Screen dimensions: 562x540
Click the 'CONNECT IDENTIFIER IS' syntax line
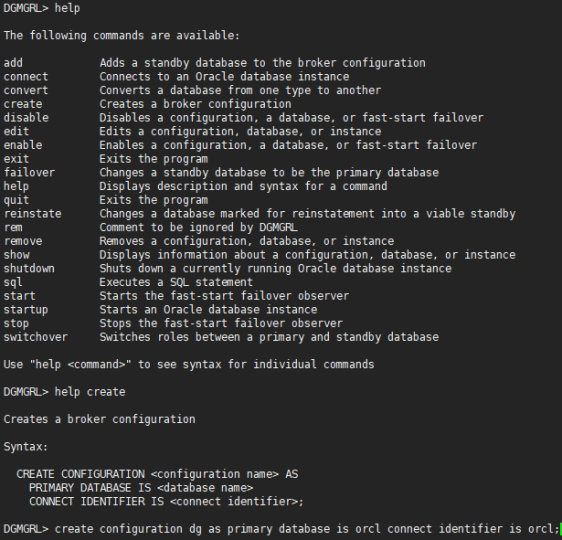point(166,501)
